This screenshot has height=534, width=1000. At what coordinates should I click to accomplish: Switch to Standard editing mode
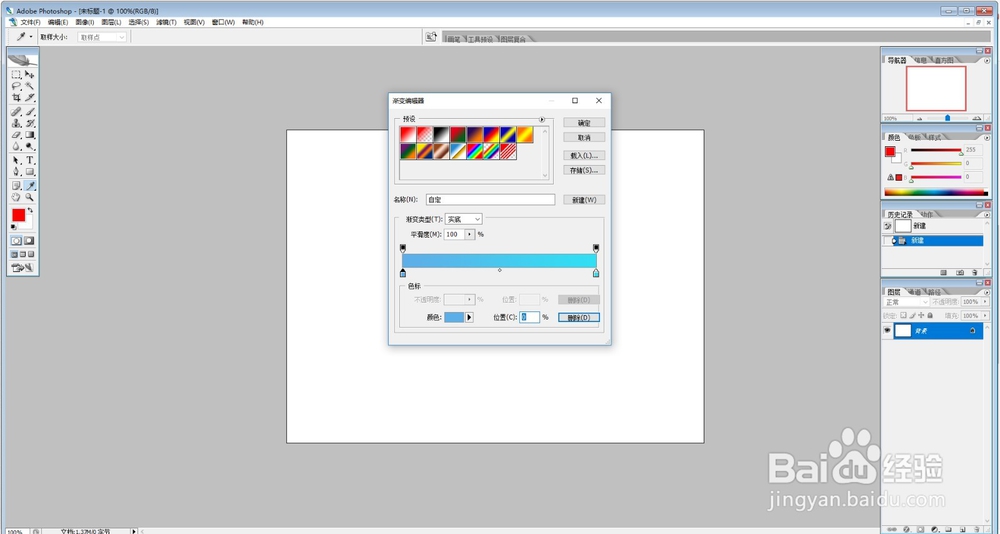click(17, 241)
